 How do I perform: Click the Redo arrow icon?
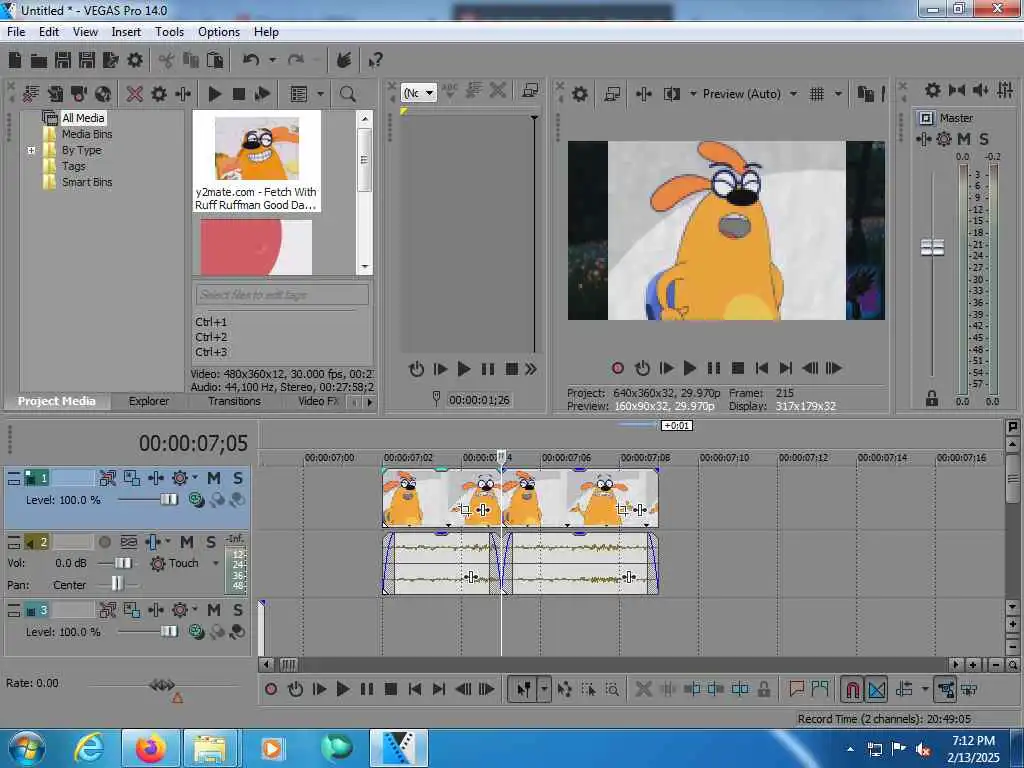[x=296, y=60]
